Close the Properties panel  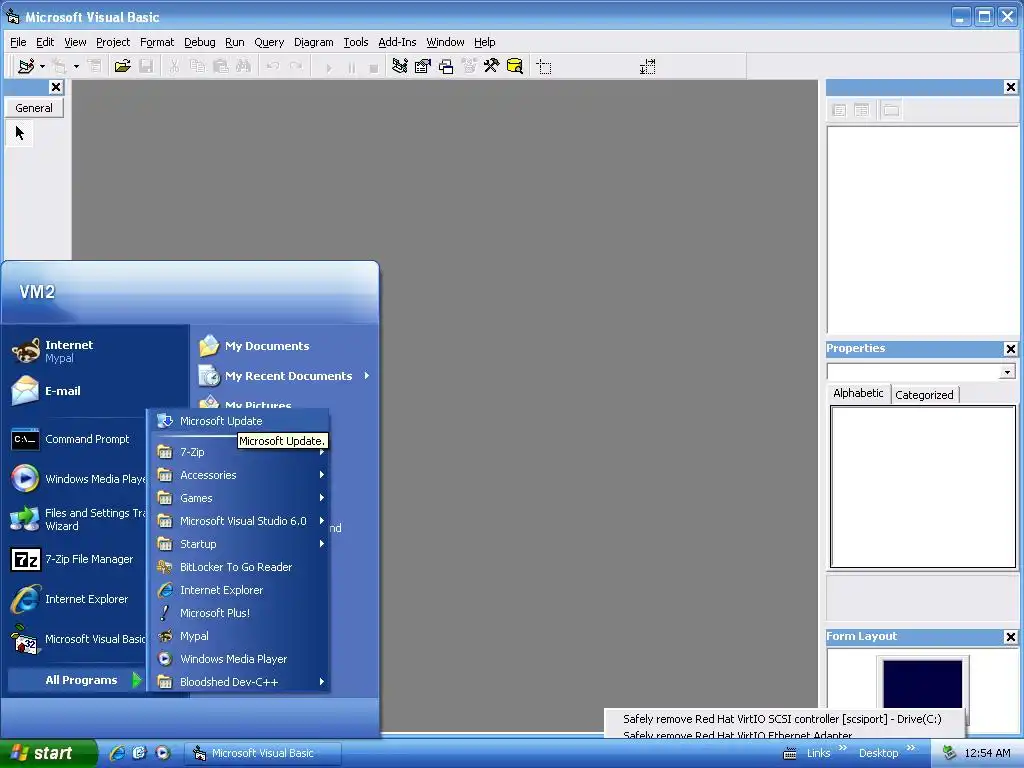click(x=1010, y=349)
